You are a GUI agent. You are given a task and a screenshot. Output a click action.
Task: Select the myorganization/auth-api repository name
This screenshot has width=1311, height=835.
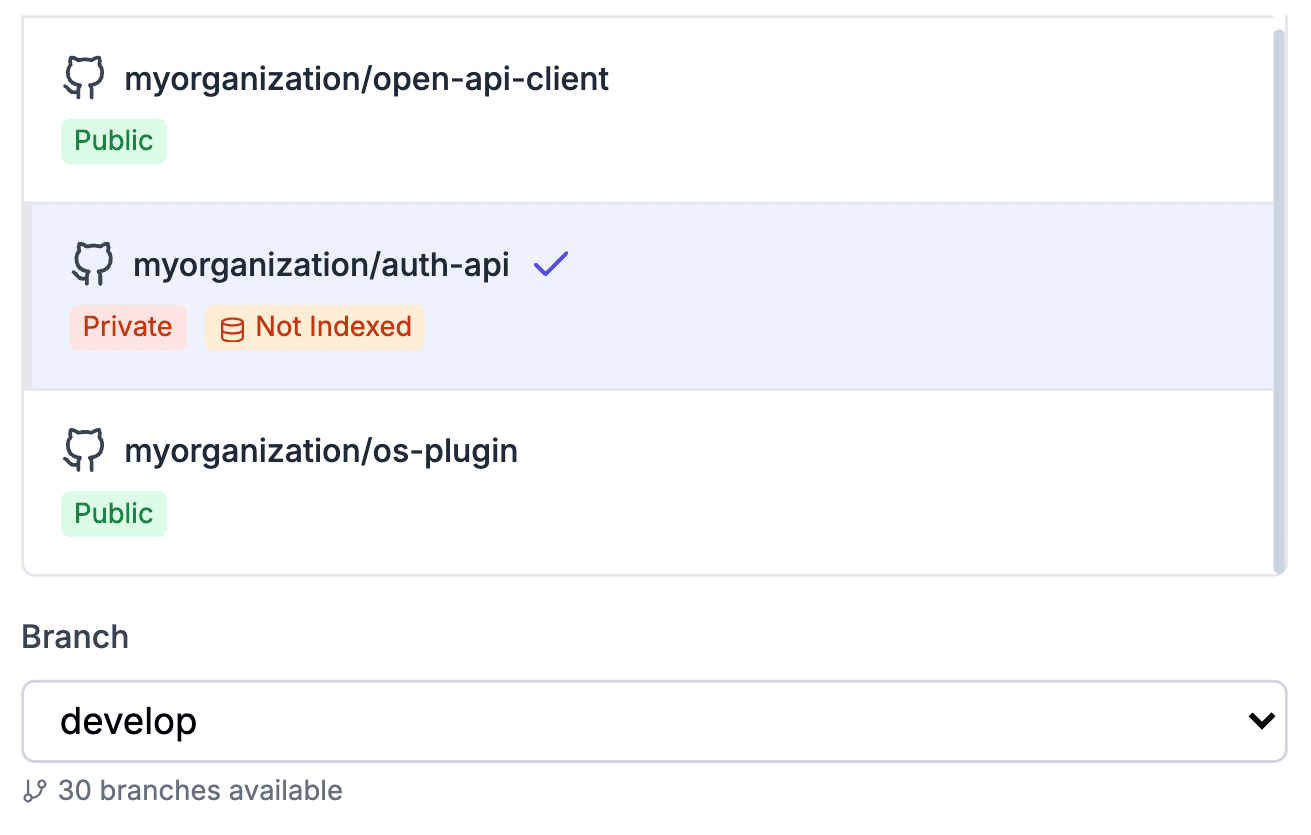pos(321,265)
